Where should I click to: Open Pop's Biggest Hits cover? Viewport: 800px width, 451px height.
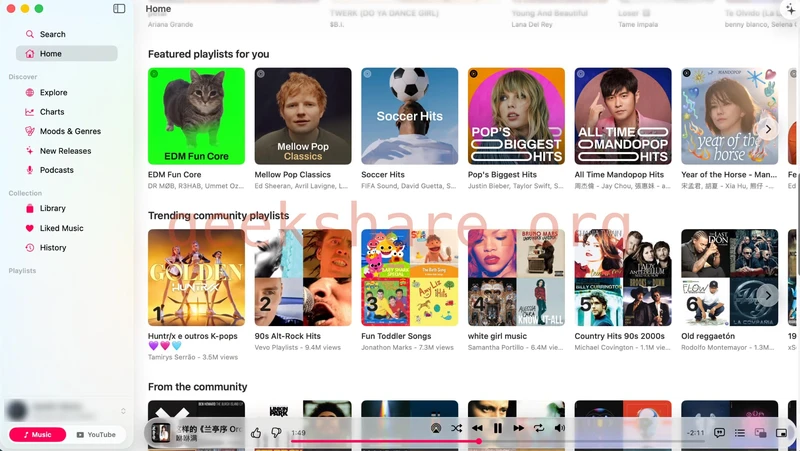coord(516,116)
